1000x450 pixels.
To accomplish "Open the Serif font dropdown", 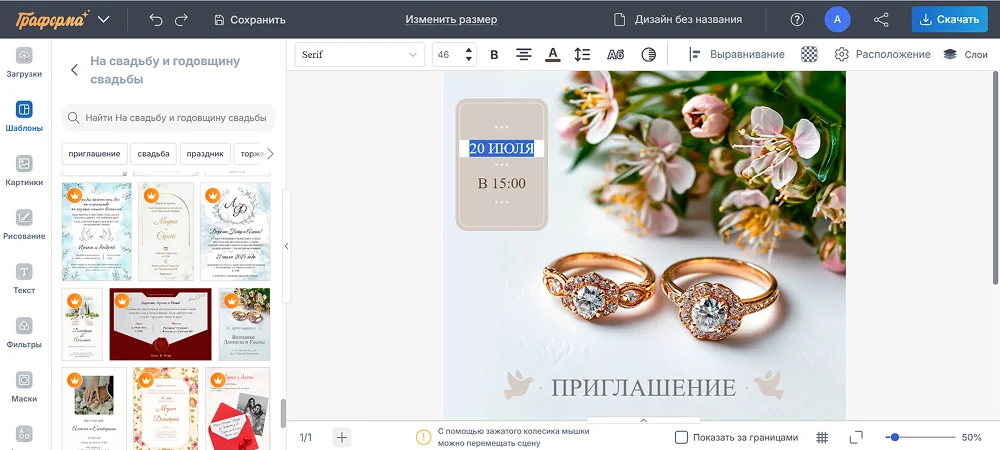I will tap(359, 55).
